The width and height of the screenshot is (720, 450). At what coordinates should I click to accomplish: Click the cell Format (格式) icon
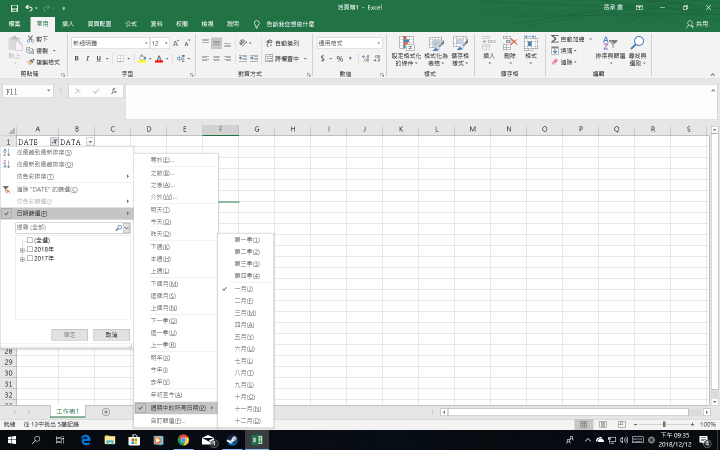point(531,44)
